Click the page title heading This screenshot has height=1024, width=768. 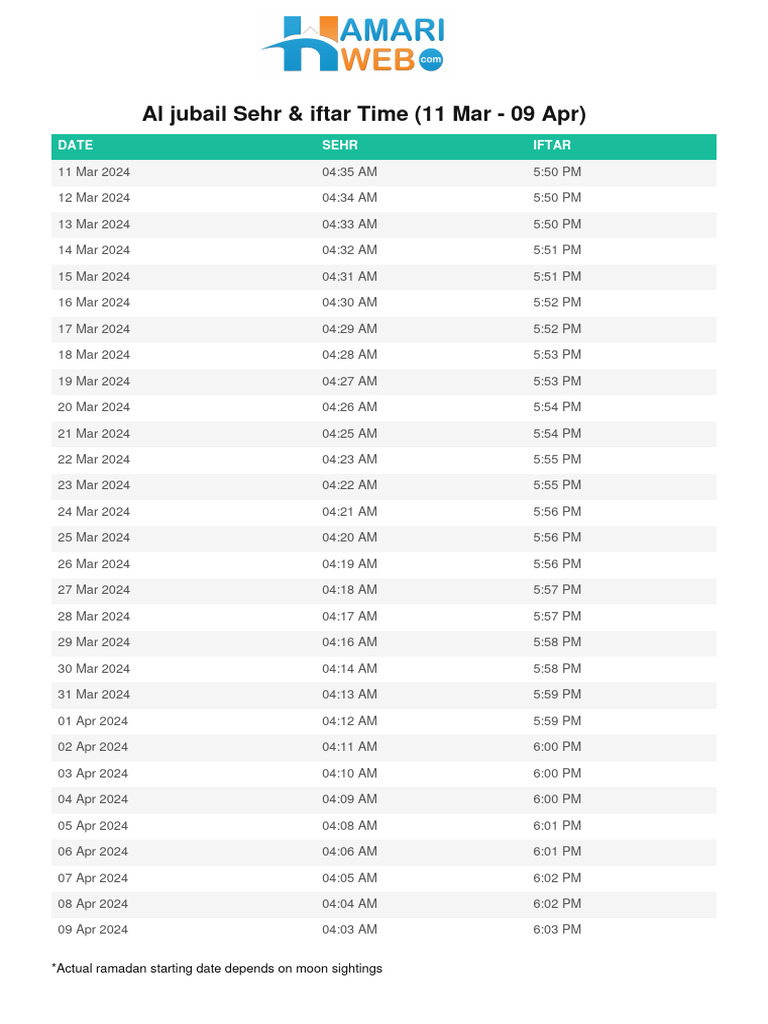[x=364, y=114]
